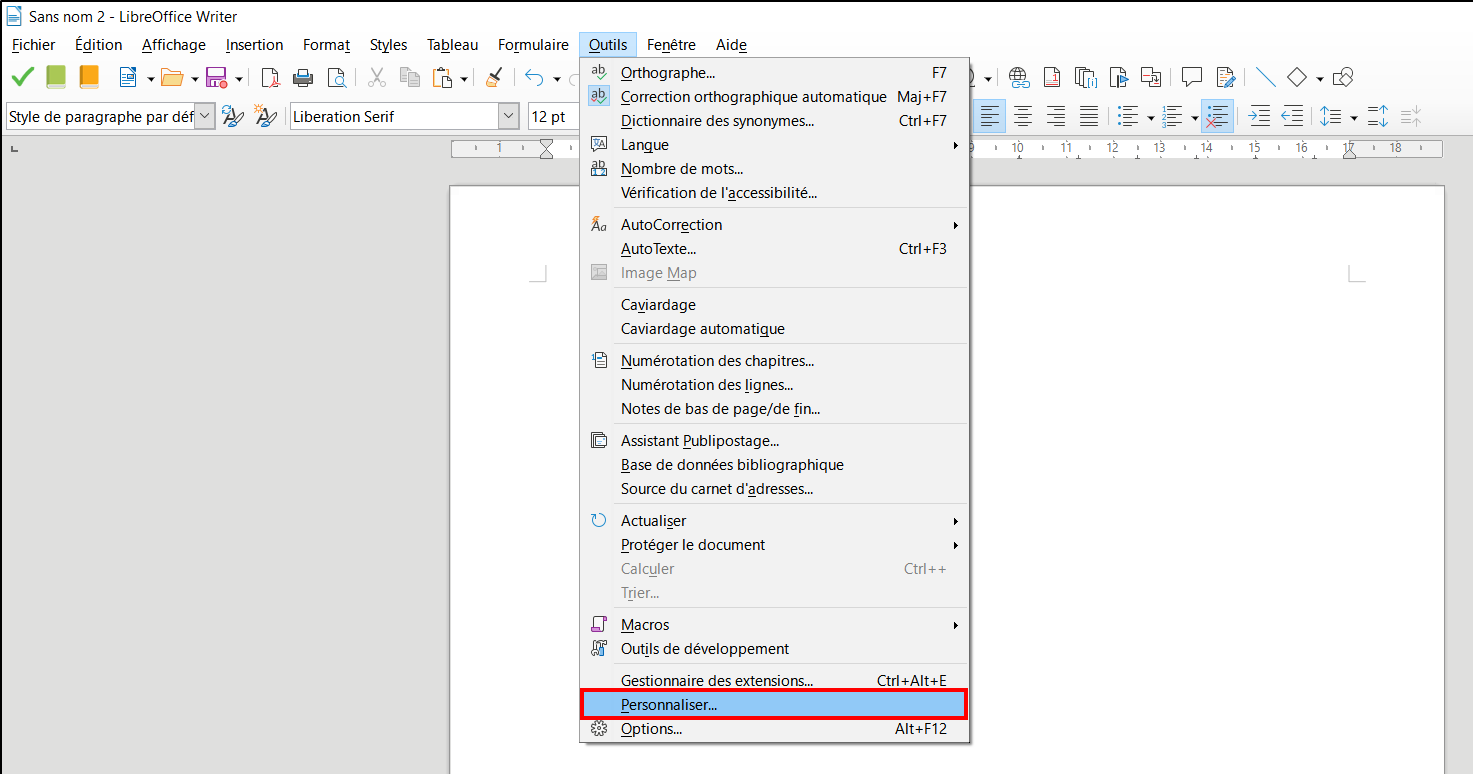Expand the save options arrow
The width and height of the screenshot is (1473, 774).
(239, 78)
